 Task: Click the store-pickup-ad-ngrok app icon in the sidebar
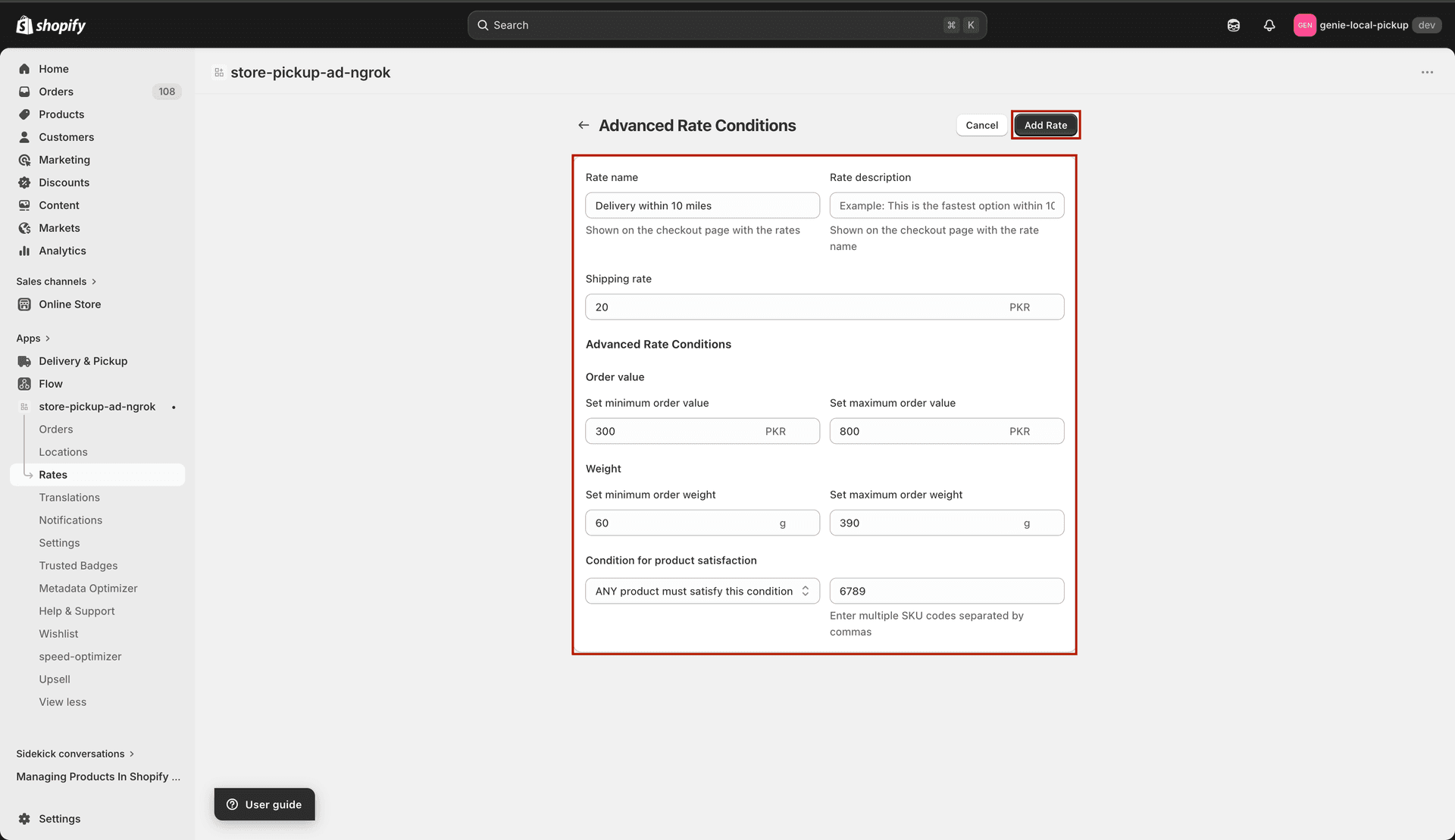click(24, 407)
